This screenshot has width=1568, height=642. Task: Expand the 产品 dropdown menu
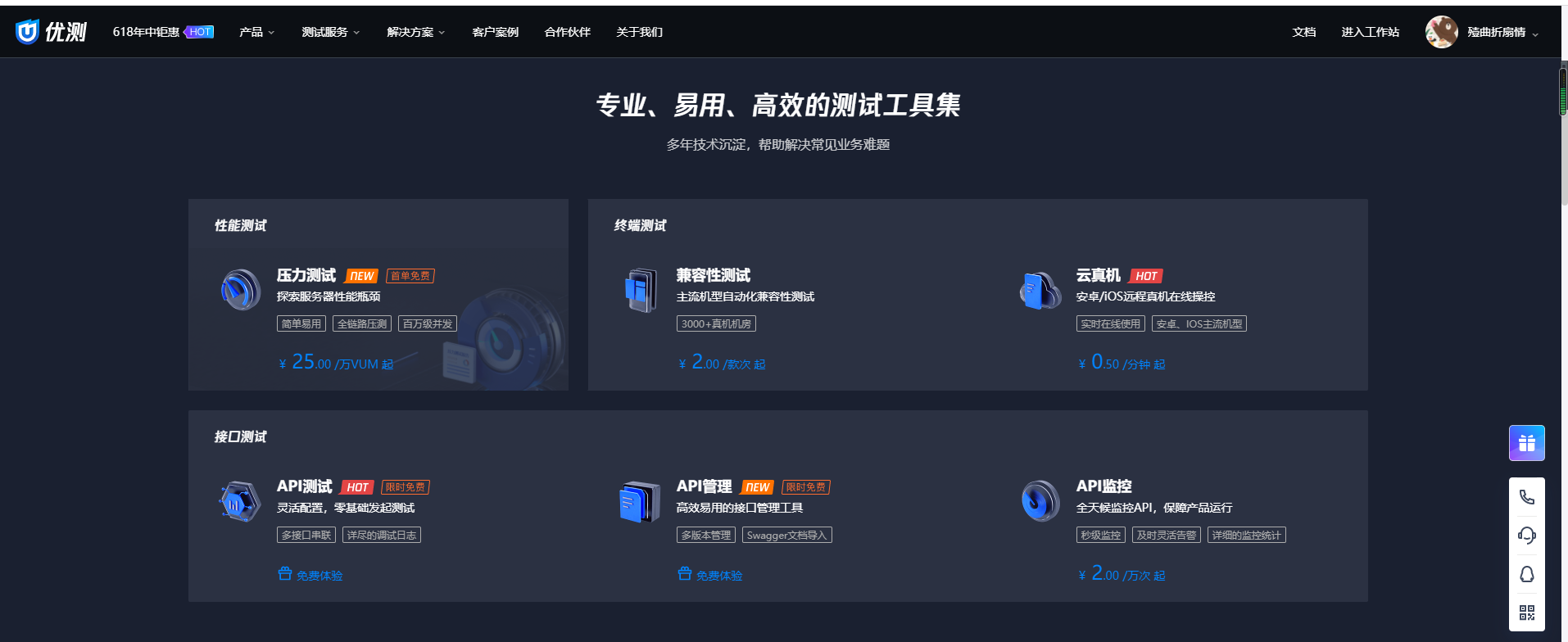[x=256, y=32]
